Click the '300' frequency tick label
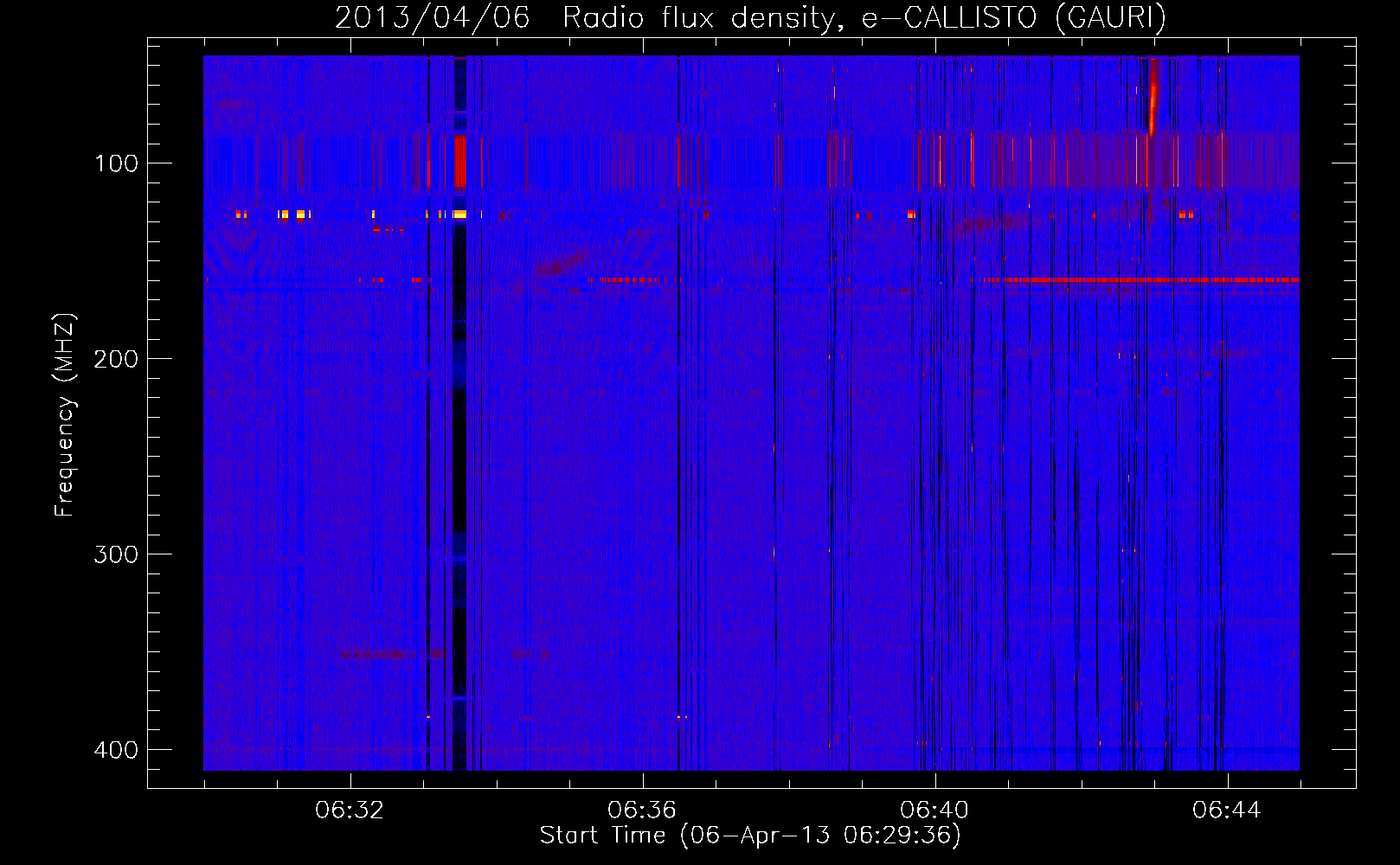The width and height of the screenshot is (1400, 865). pyautogui.click(x=116, y=554)
